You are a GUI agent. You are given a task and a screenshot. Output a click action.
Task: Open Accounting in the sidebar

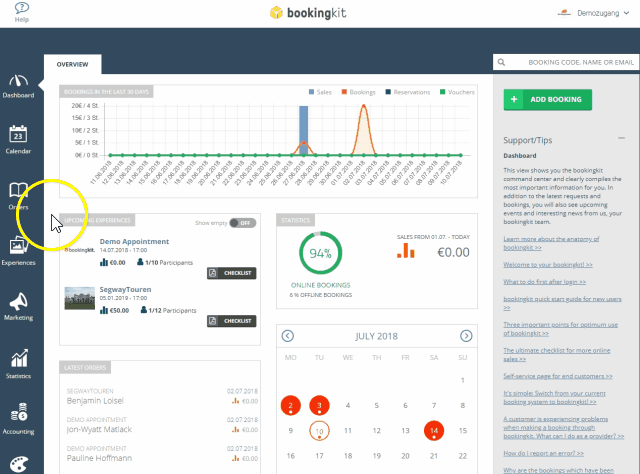pos(18,419)
